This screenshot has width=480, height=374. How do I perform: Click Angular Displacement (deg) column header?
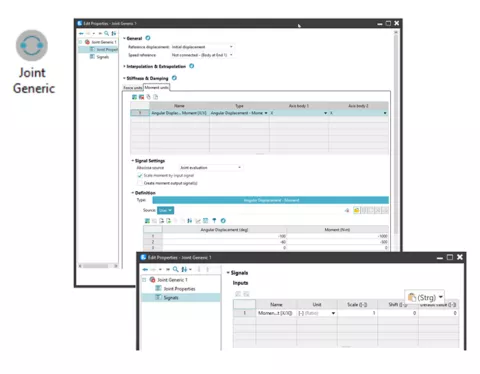click(224, 230)
